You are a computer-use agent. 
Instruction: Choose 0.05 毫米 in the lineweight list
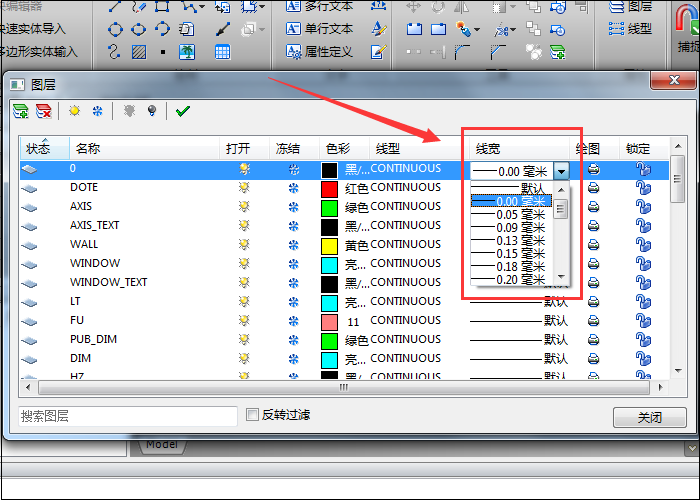tap(512, 214)
